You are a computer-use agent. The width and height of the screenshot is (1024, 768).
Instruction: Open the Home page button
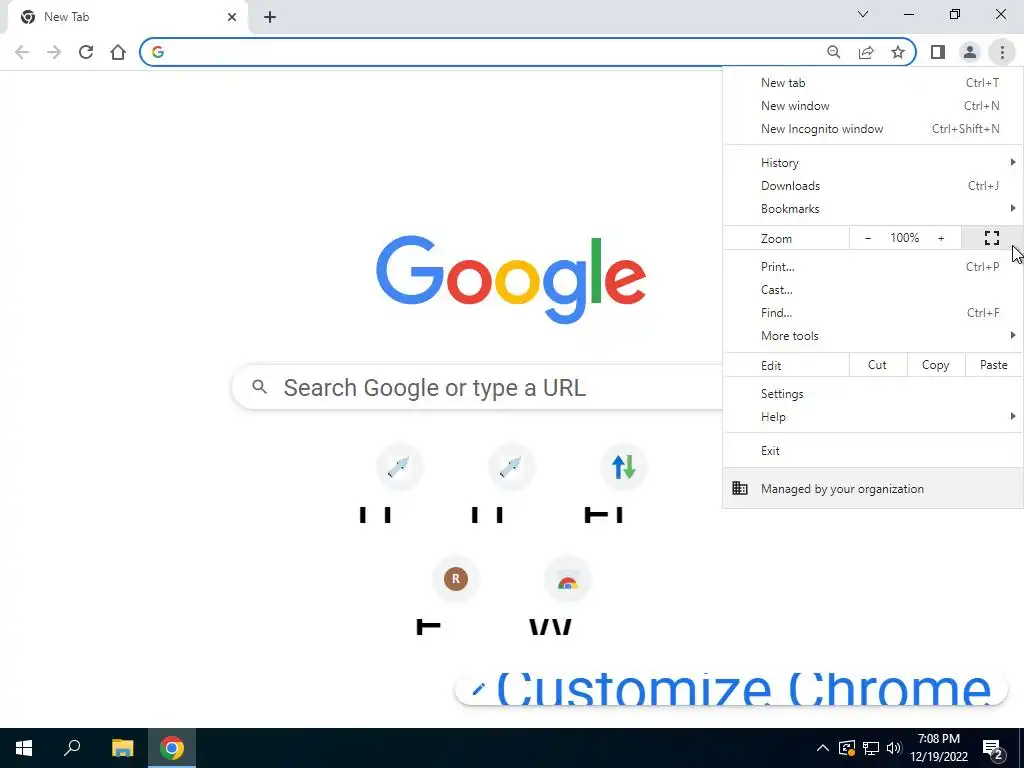coord(118,52)
